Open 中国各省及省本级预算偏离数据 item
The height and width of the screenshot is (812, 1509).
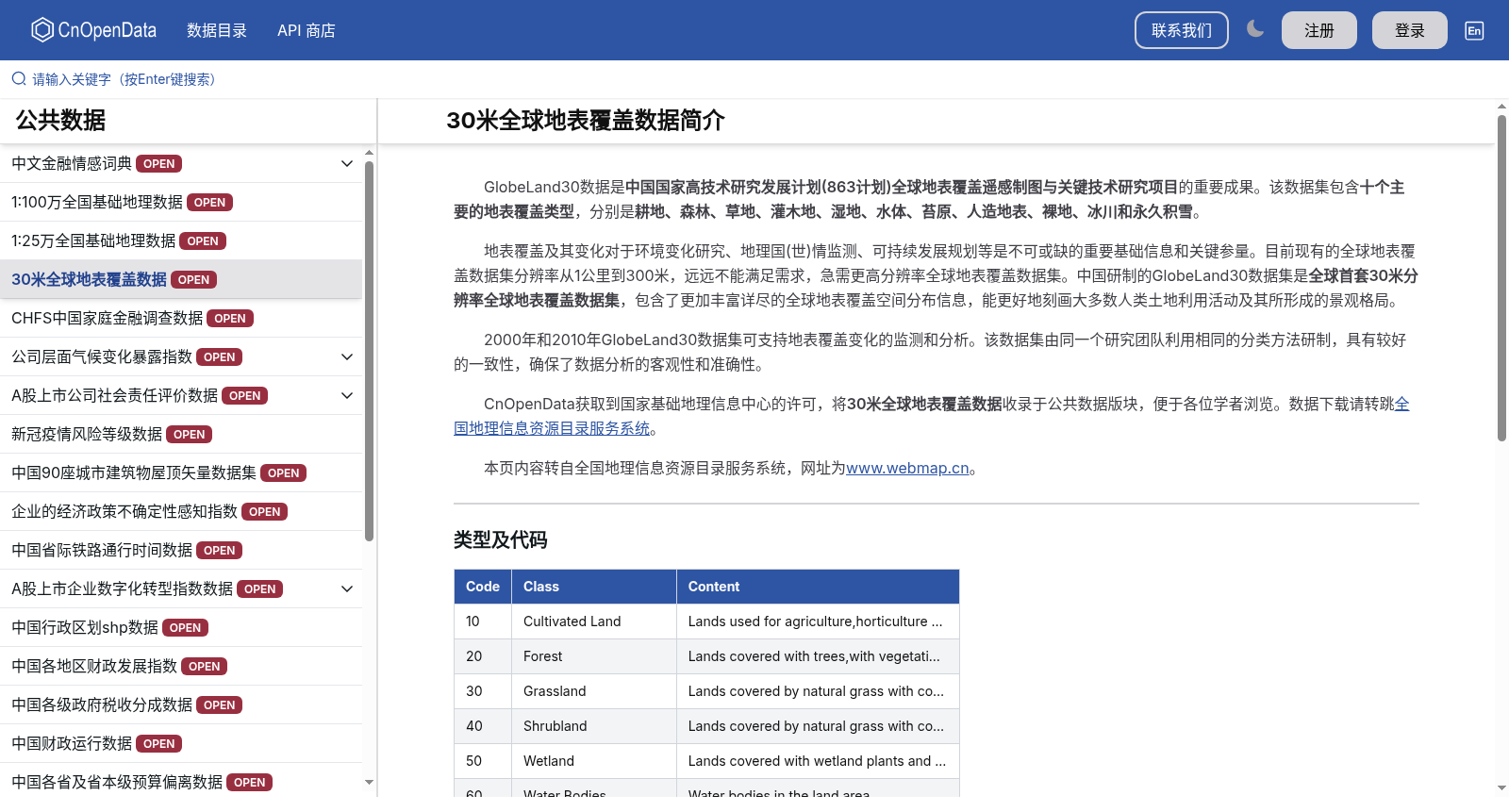coord(181,782)
